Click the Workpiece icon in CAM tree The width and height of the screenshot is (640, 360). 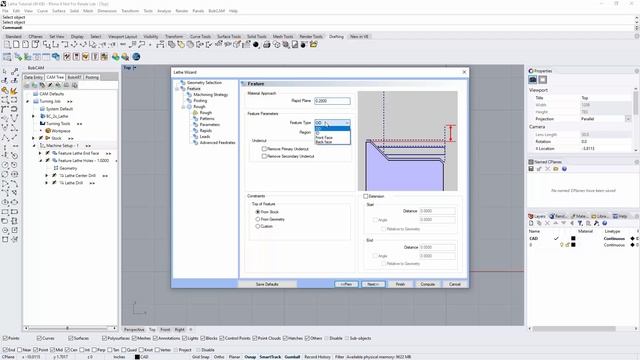[48, 131]
